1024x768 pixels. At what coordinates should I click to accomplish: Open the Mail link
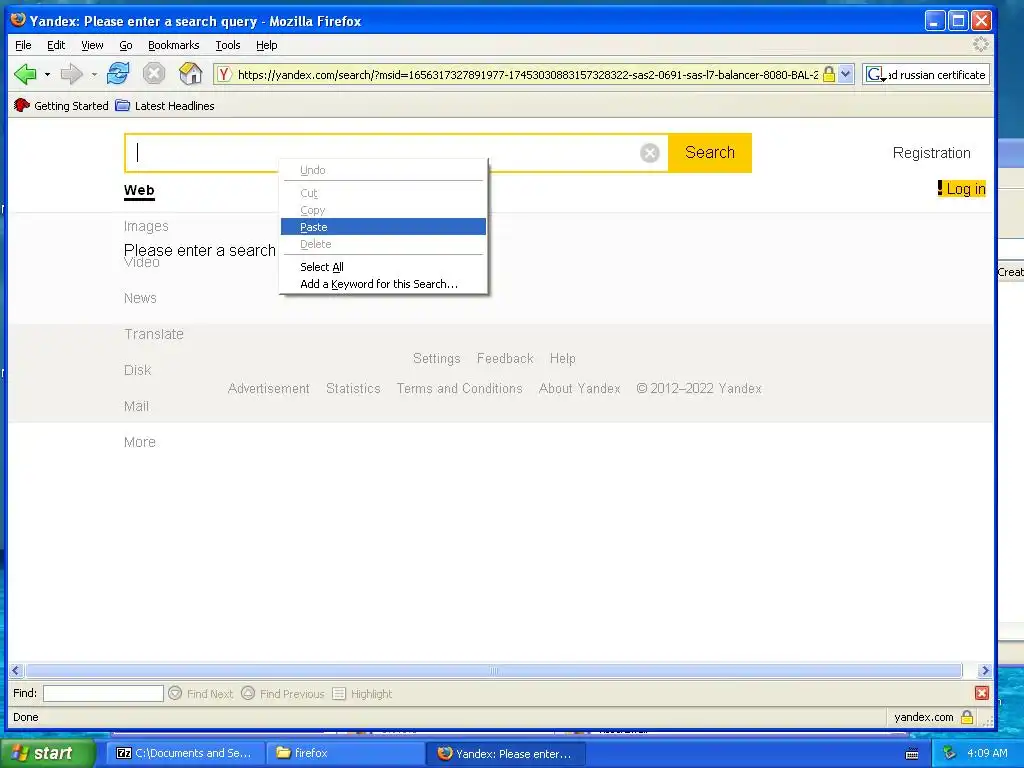136,406
